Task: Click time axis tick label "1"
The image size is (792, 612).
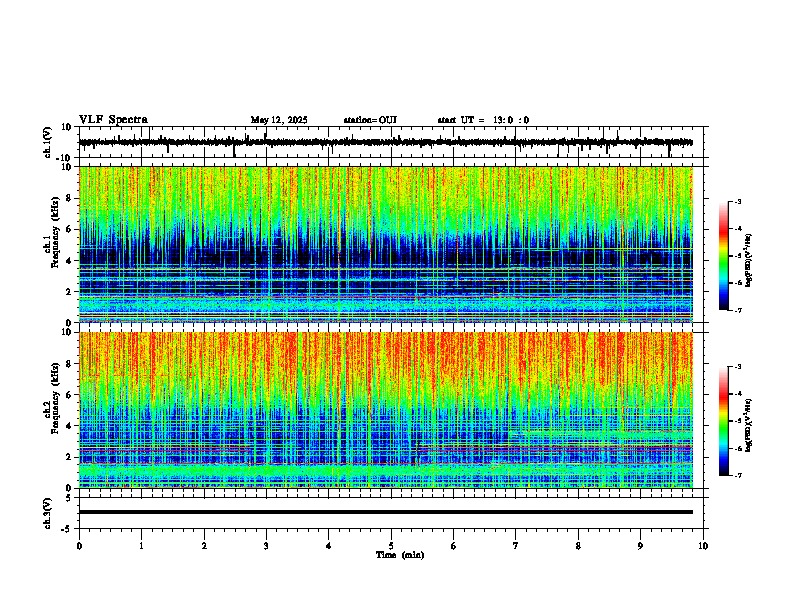Action: coord(142,546)
